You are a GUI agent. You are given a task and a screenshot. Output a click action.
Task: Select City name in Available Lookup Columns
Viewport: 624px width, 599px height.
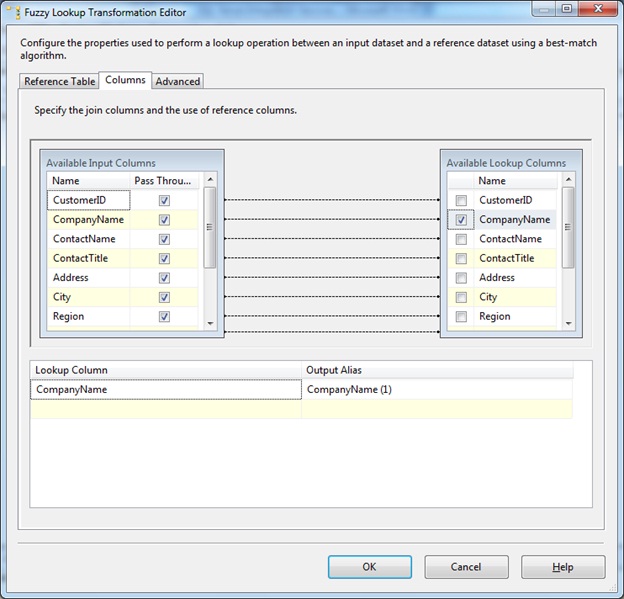[x=515, y=297]
